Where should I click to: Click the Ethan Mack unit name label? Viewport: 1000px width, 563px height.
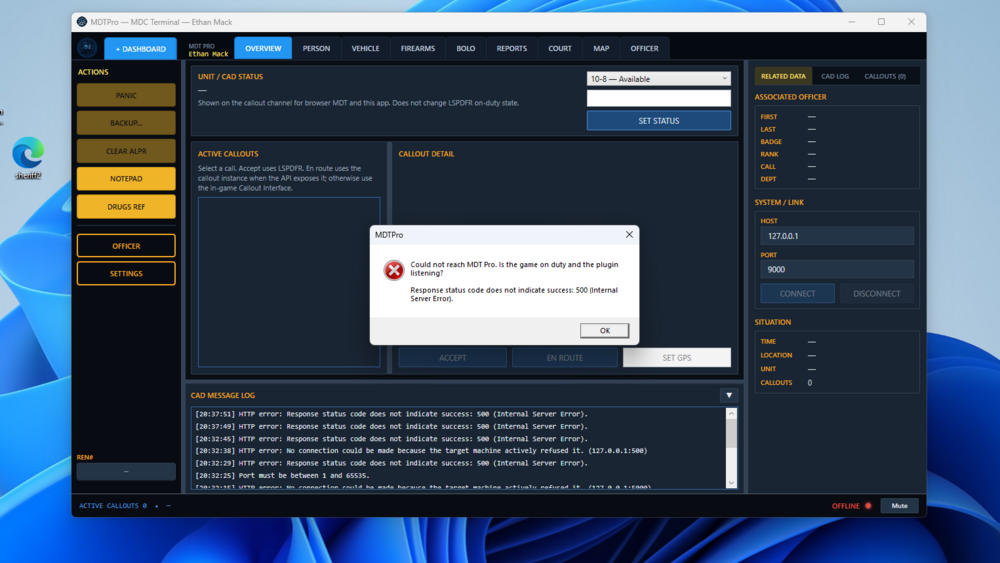pyautogui.click(x=208, y=54)
